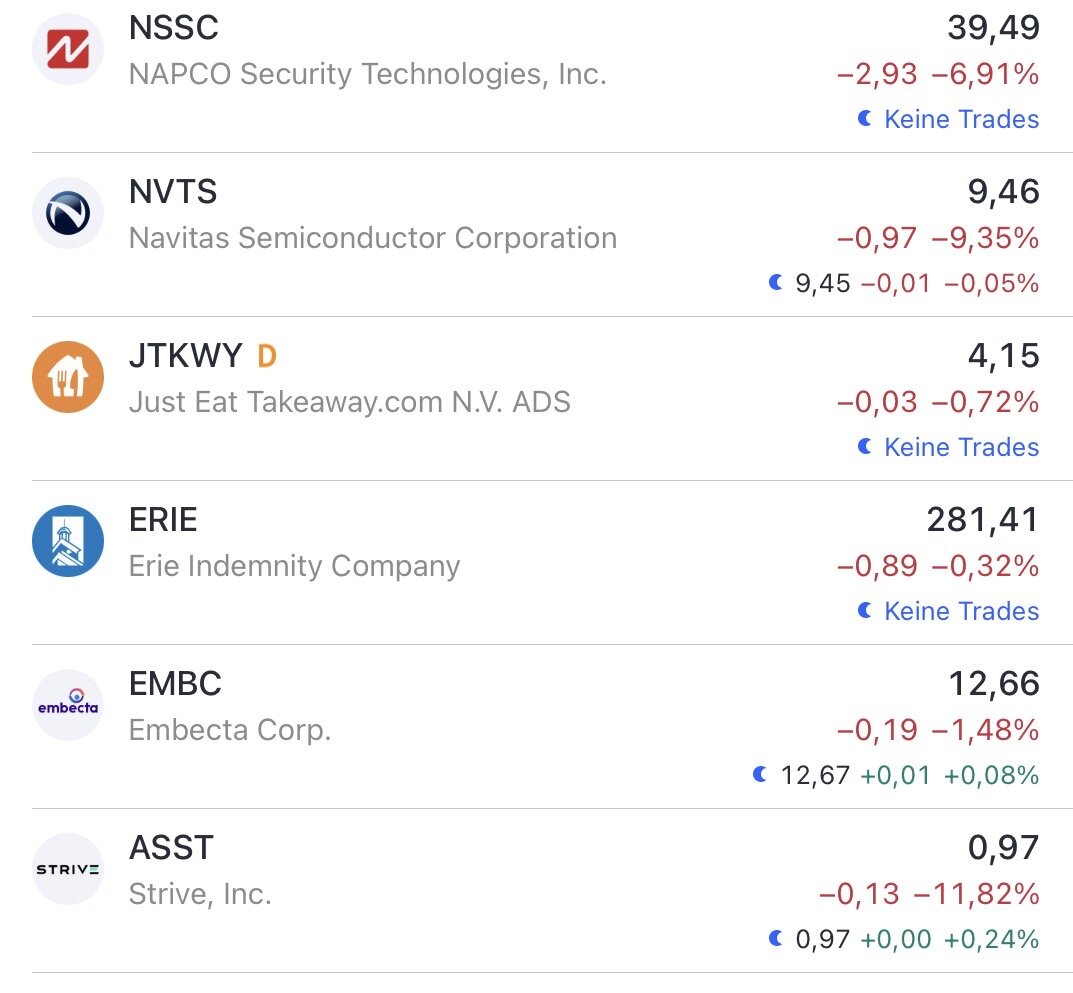
Task: Open Navitas Semiconductor Corporation company name
Action: pos(373,238)
